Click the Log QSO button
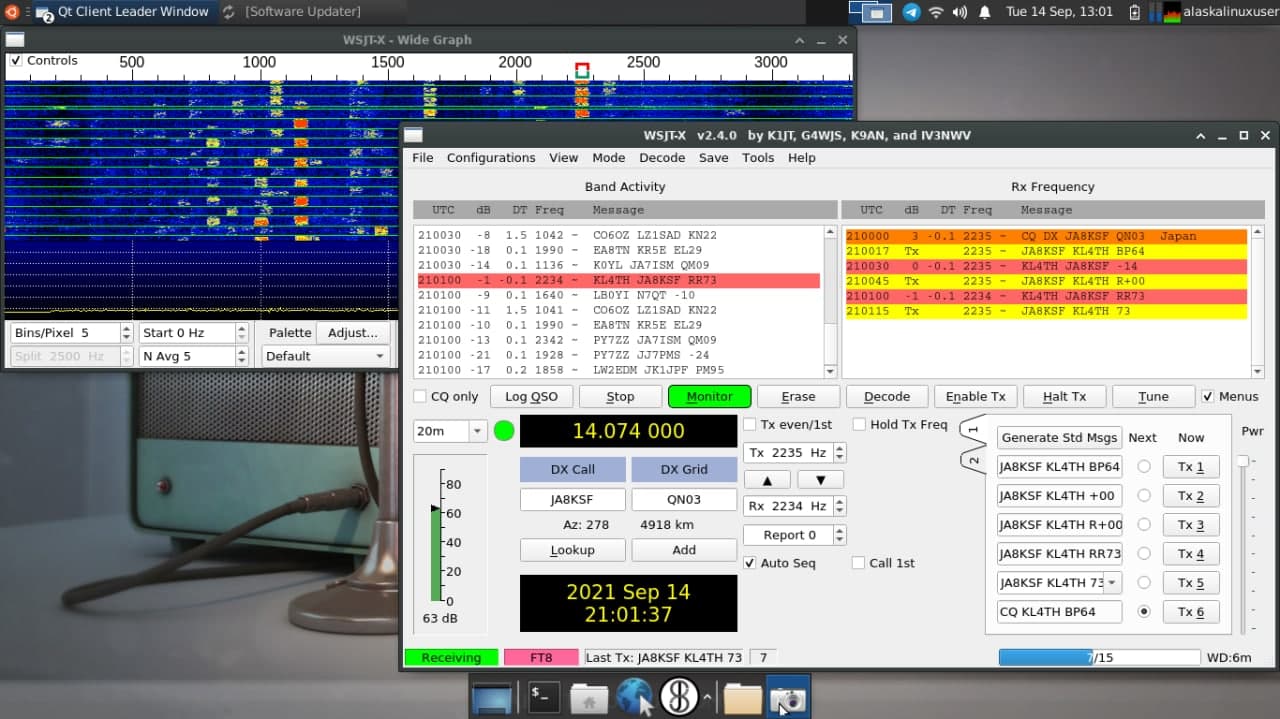This screenshot has height=719, width=1280. 531,396
